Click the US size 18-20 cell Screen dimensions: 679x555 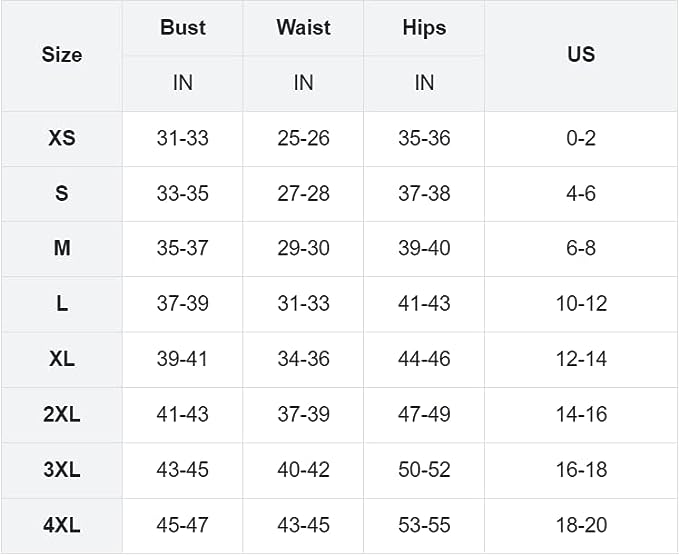click(x=581, y=524)
